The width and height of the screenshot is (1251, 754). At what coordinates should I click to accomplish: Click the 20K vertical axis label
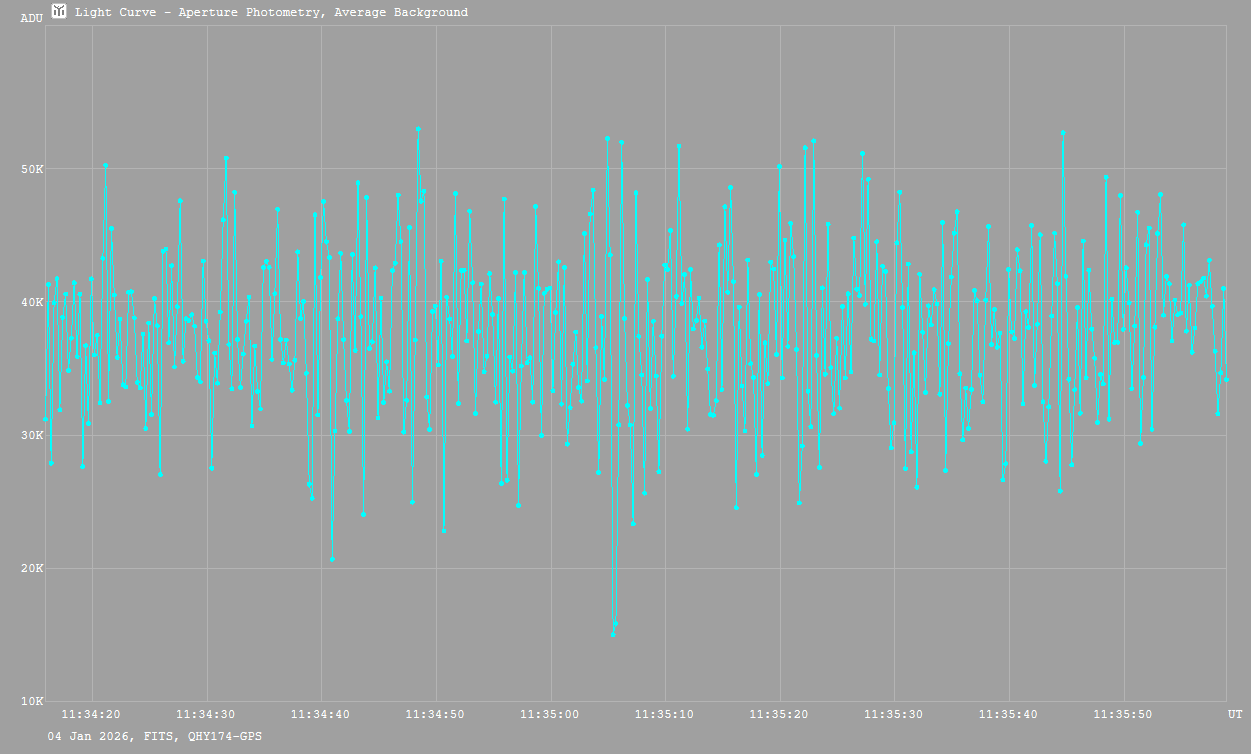[x=33, y=568]
